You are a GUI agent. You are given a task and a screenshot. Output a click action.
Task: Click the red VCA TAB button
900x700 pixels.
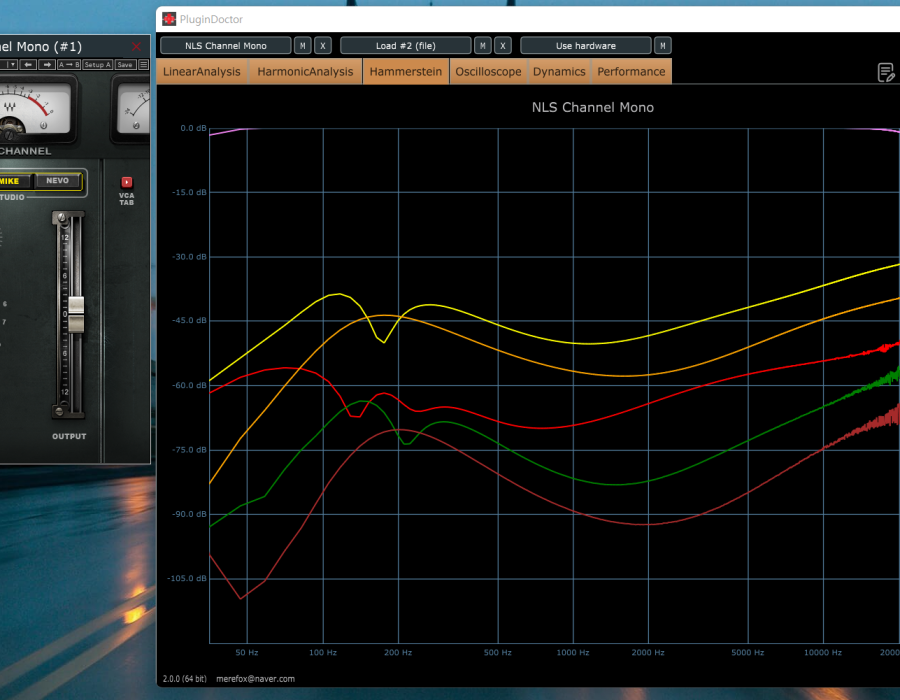(x=127, y=182)
